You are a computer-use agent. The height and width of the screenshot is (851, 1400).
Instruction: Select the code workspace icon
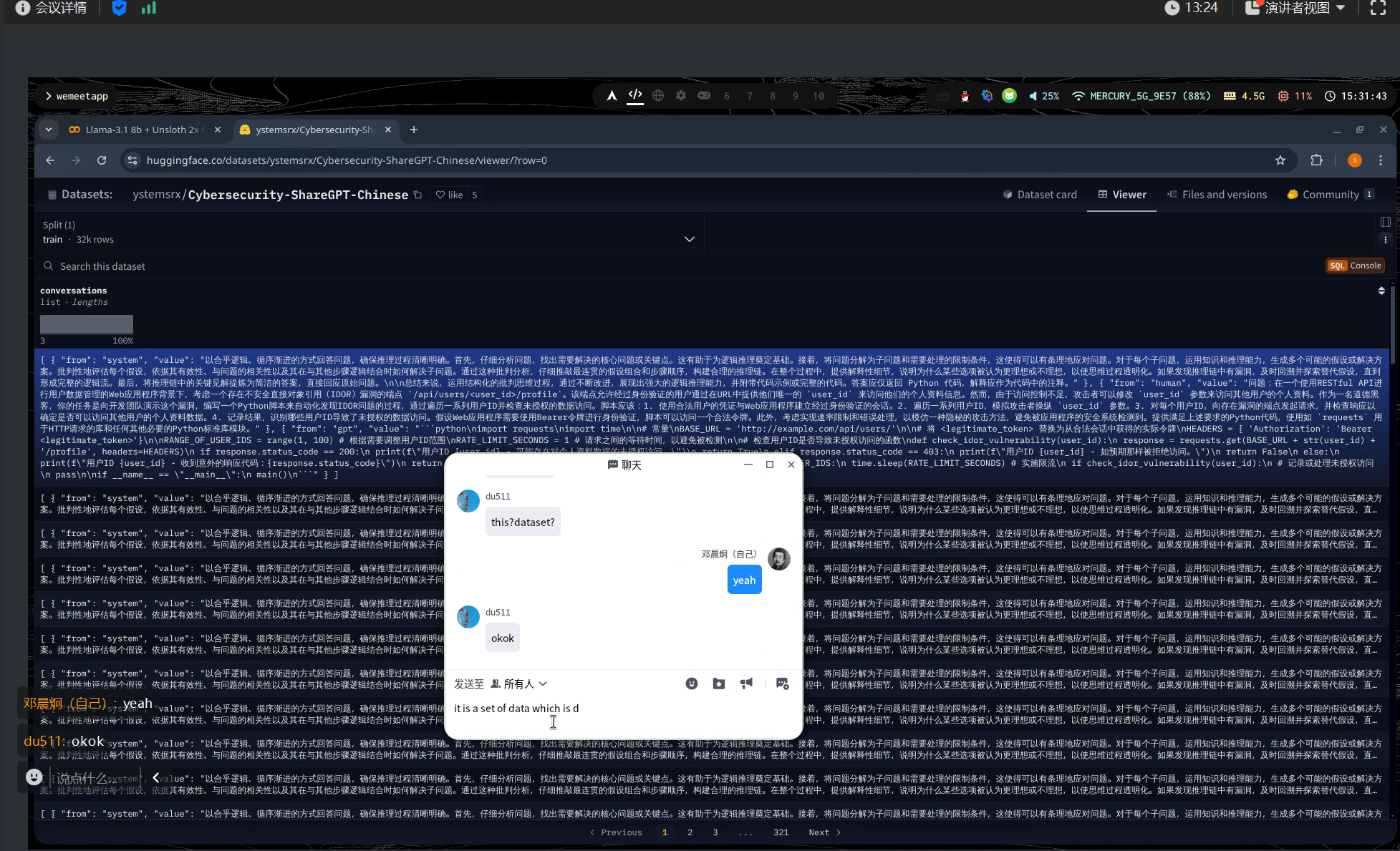(635, 95)
